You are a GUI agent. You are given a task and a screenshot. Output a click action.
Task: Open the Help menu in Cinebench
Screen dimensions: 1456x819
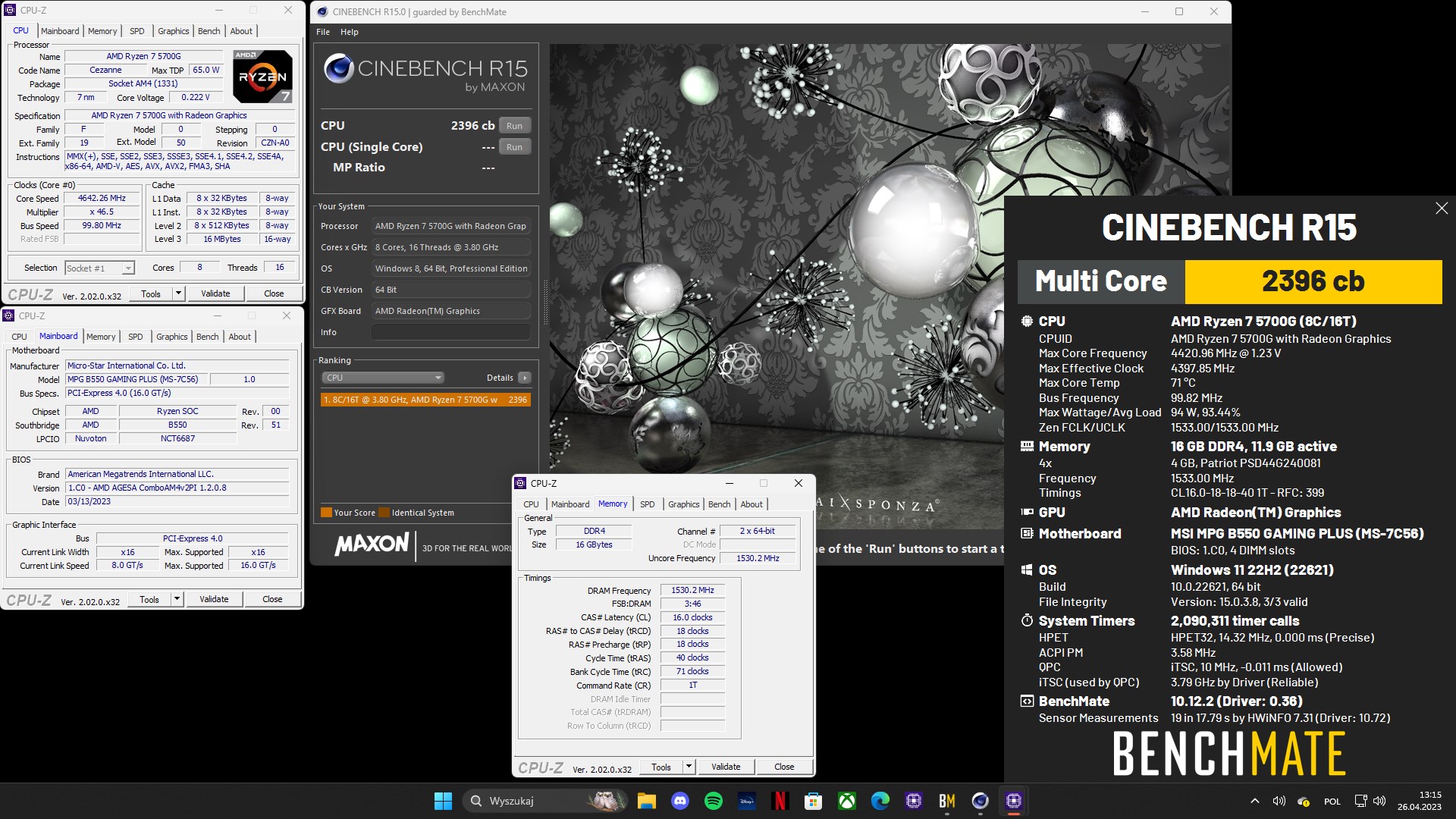(350, 32)
